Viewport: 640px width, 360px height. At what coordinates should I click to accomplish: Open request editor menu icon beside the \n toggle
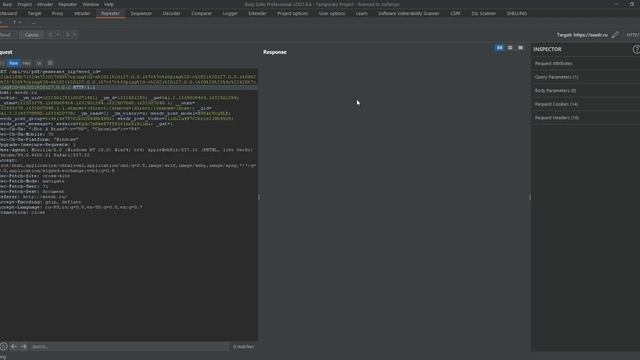tap(50, 63)
